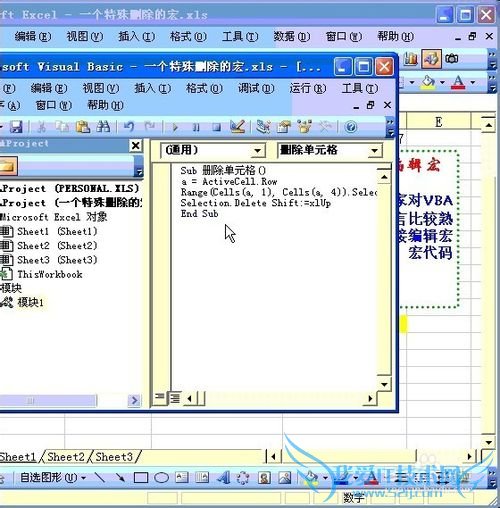Click the Save icon in VBA toolbar
This screenshot has width=500, height=508.
click(x=16, y=127)
